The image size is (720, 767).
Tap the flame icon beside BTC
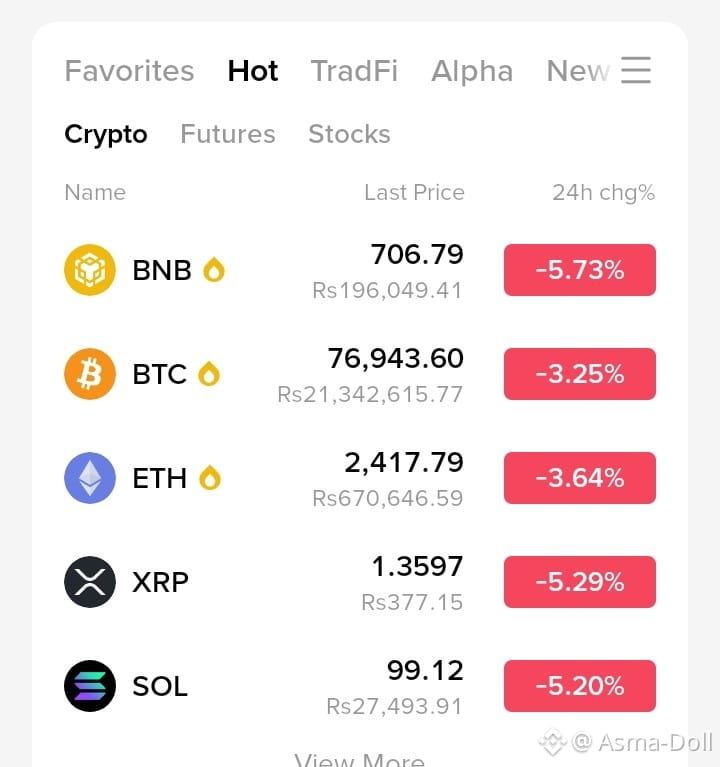(x=209, y=374)
